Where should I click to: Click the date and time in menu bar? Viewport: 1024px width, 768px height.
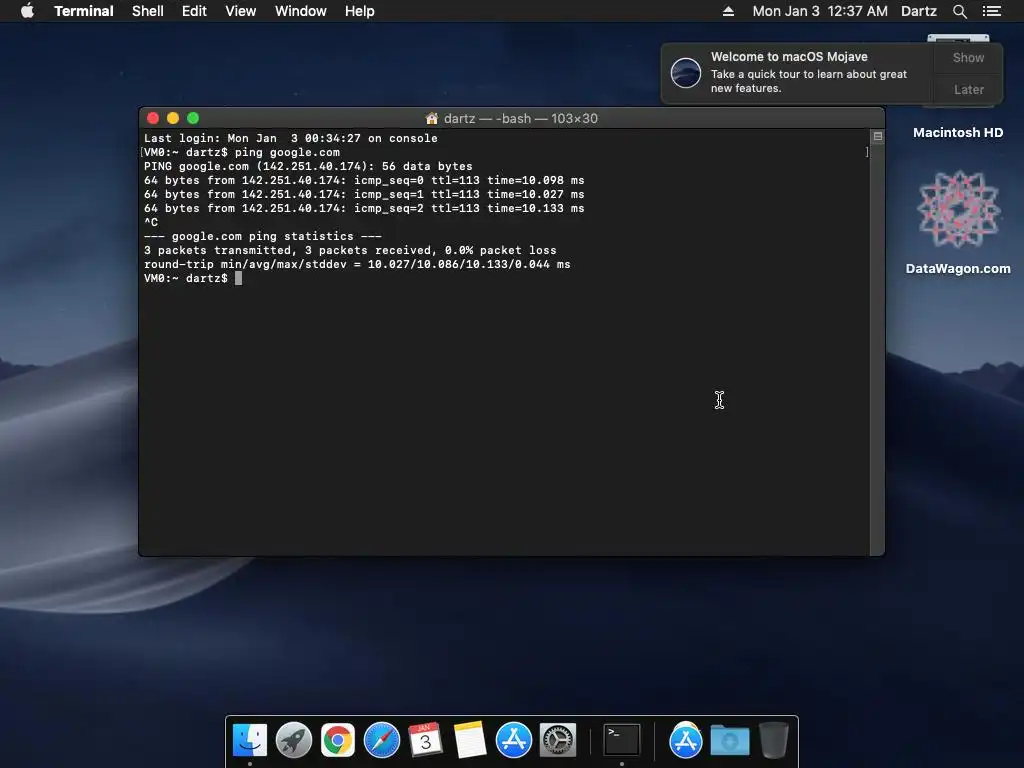click(x=820, y=11)
